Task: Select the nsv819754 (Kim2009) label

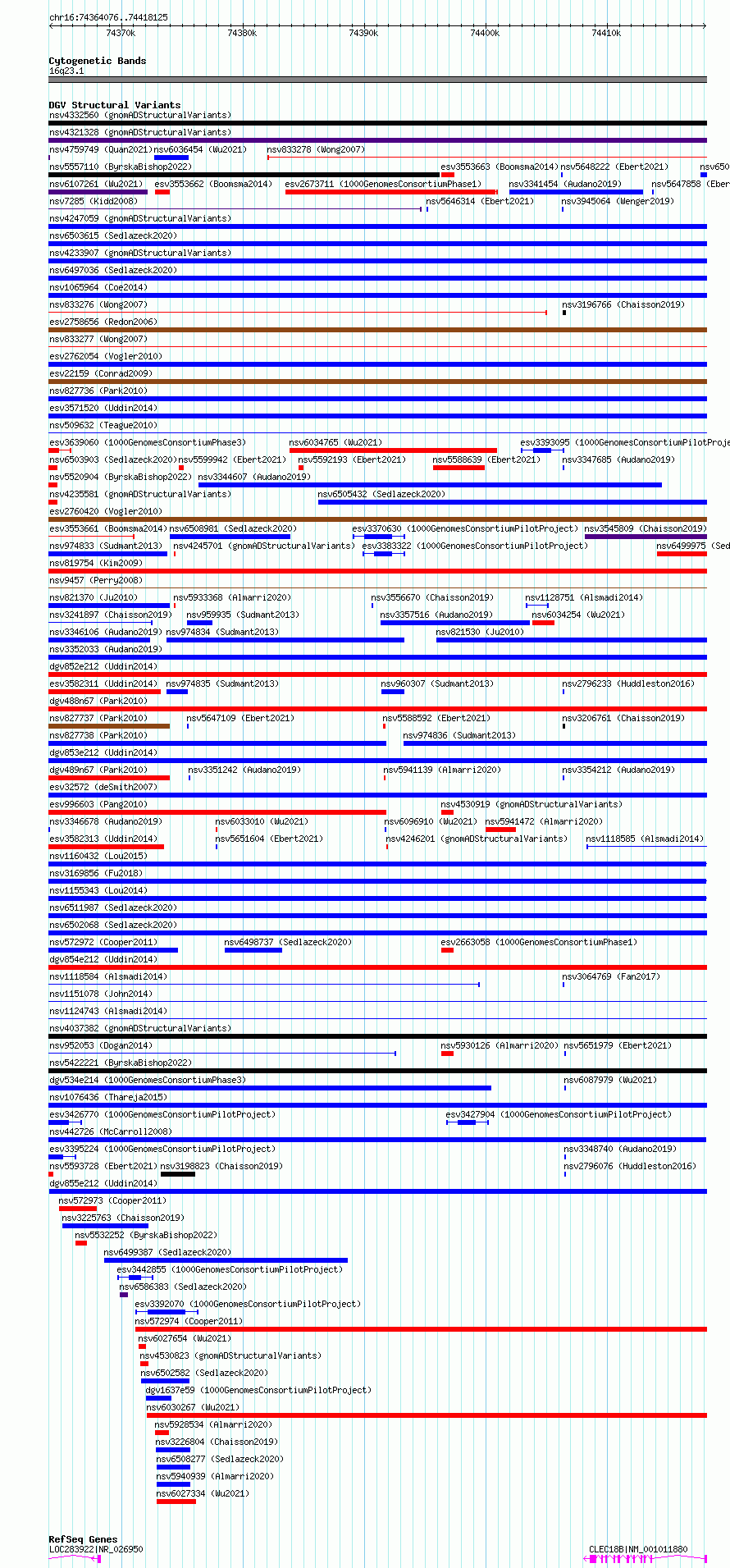Action: point(96,563)
